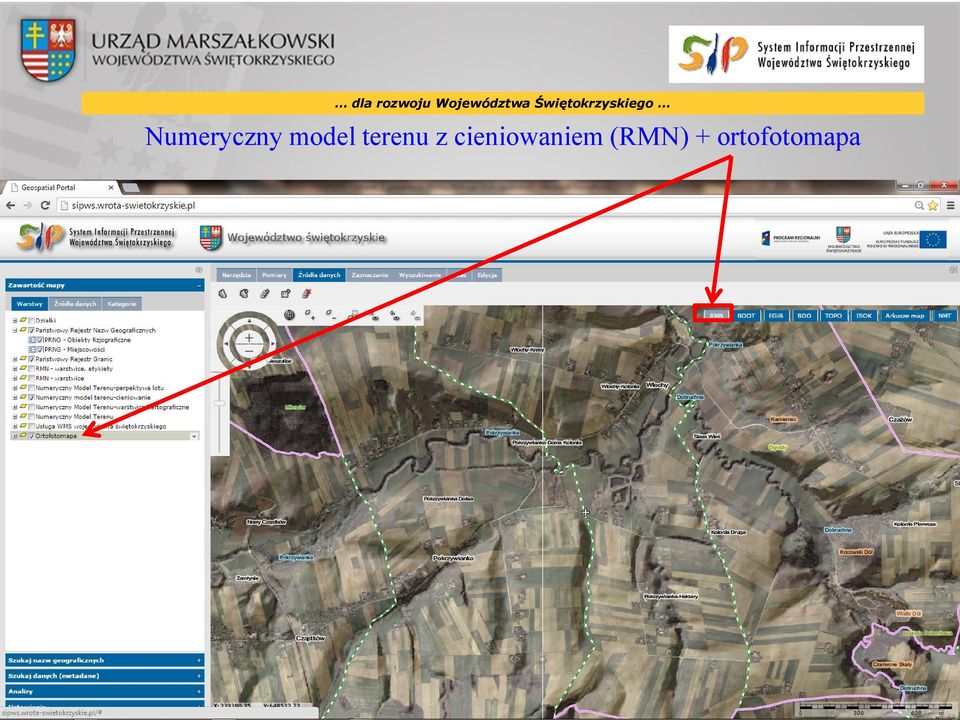Switch to the Edycja tab
The height and width of the screenshot is (720, 960).
click(x=487, y=276)
